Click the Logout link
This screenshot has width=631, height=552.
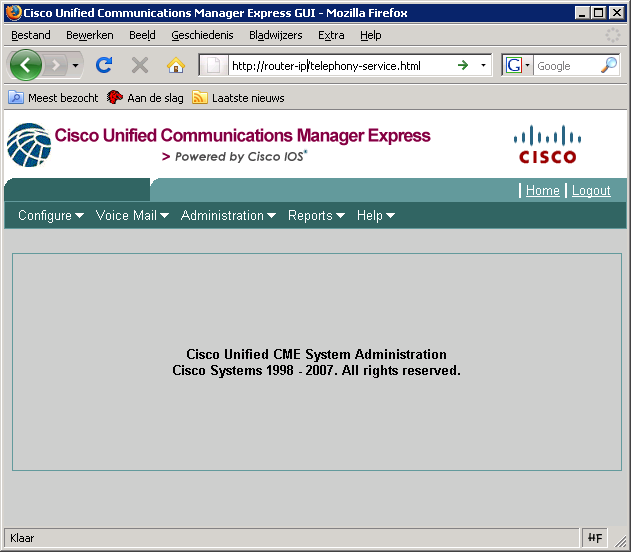click(591, 190)
